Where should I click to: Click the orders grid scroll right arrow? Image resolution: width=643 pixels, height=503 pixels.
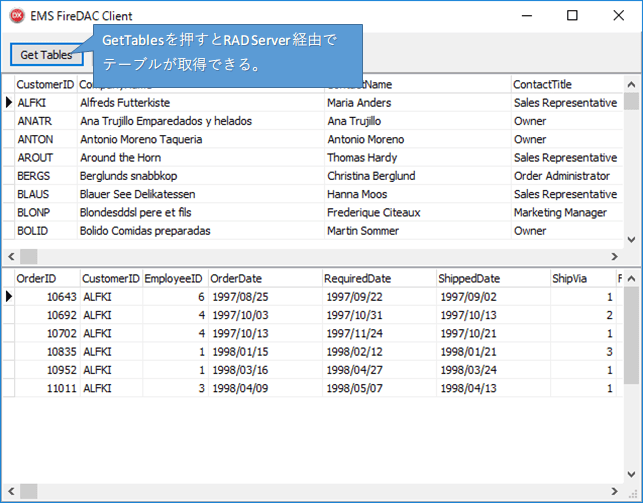pos(614,491)
